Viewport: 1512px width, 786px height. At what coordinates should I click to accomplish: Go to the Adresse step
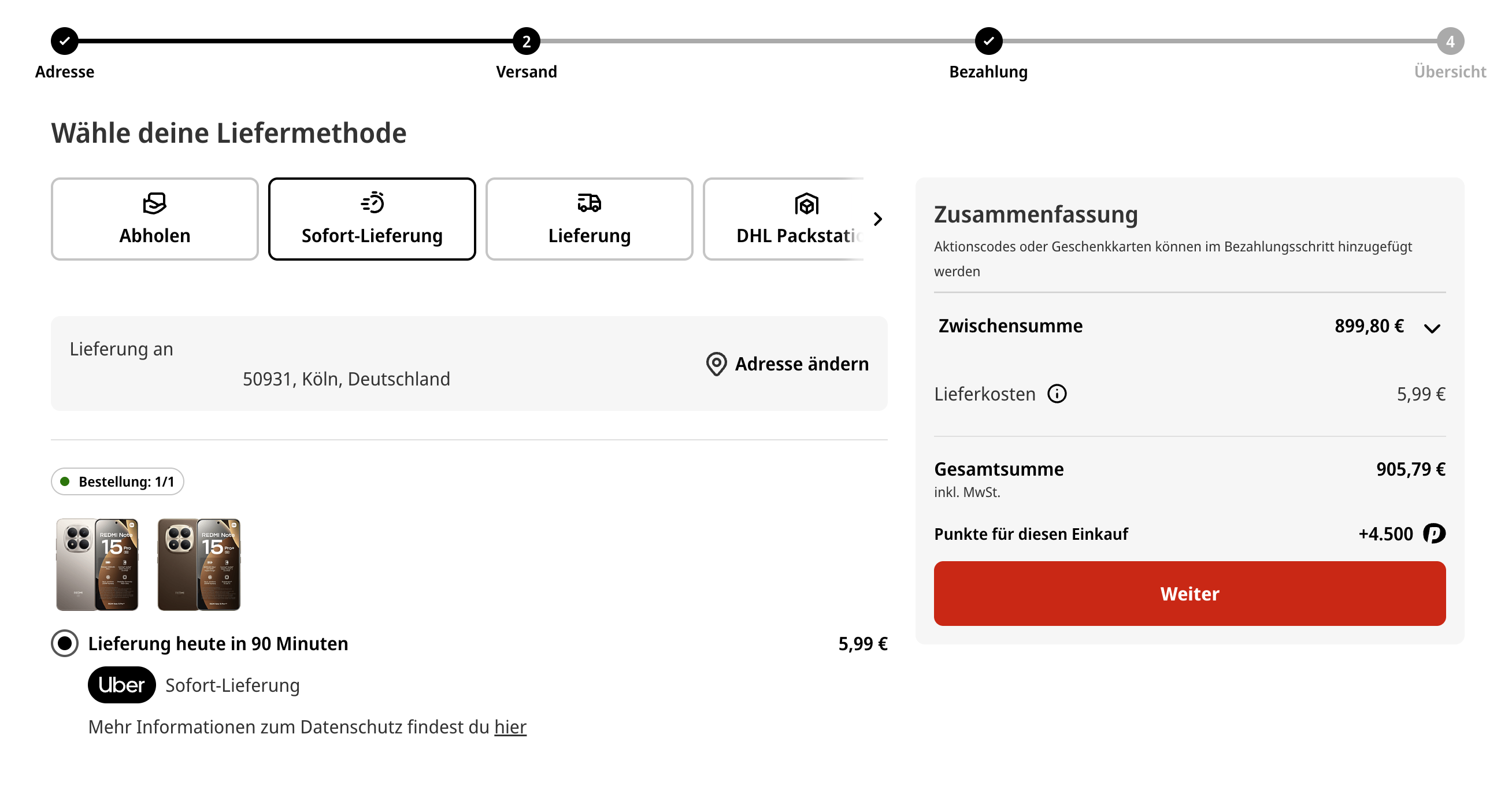(x=65, y=41)
